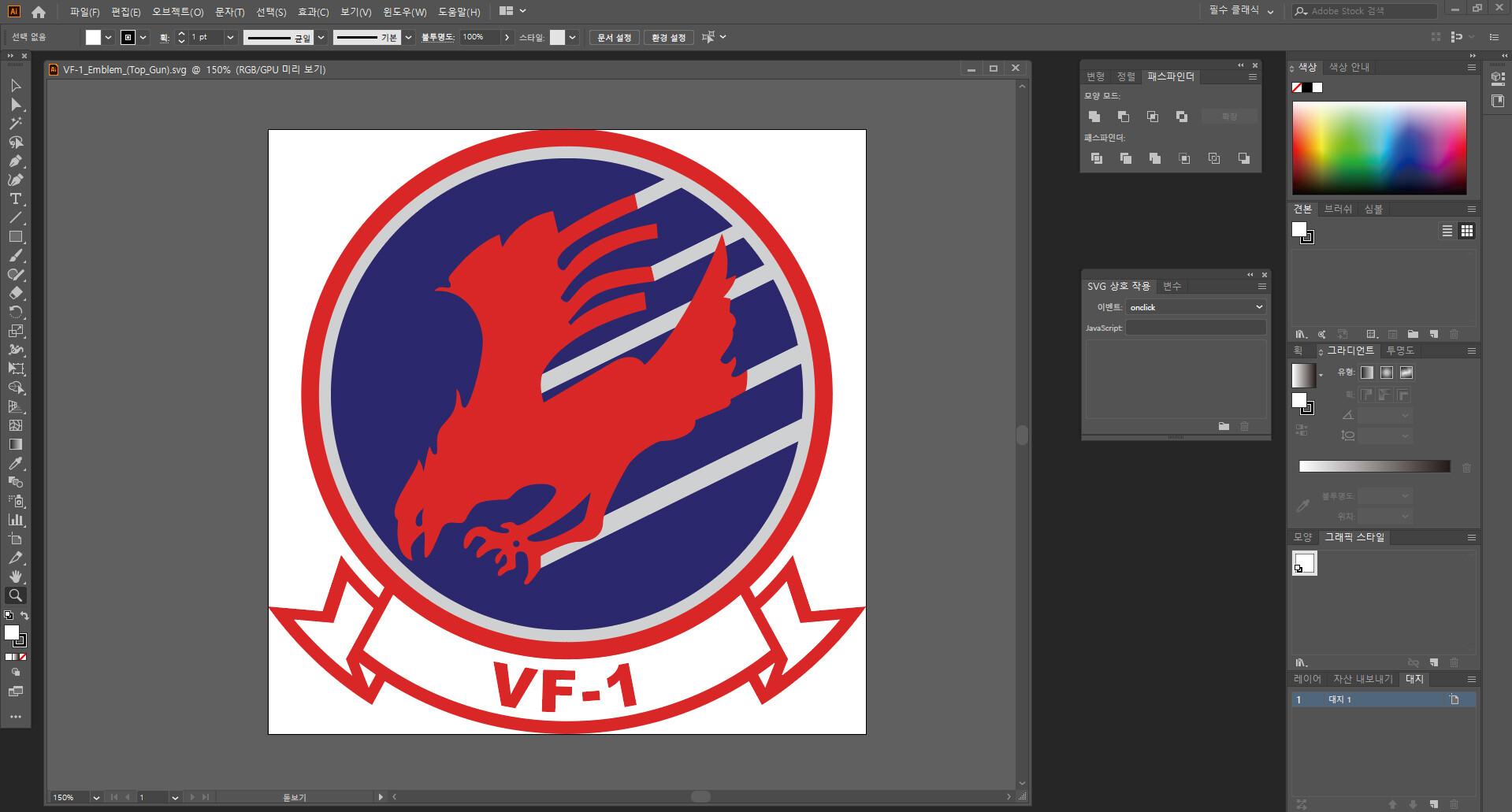Click the 문서 설정 button
This screenshot has width=1512, height=812.
[x=615, y=38]
